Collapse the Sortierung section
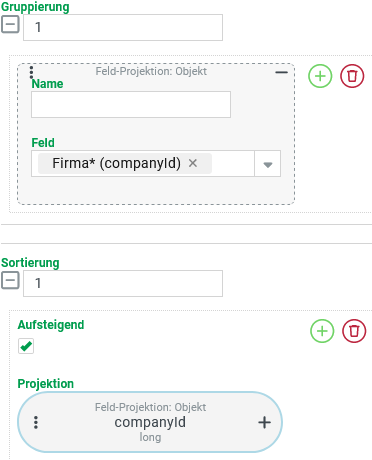The image size is (372, 460). (10, 280)
